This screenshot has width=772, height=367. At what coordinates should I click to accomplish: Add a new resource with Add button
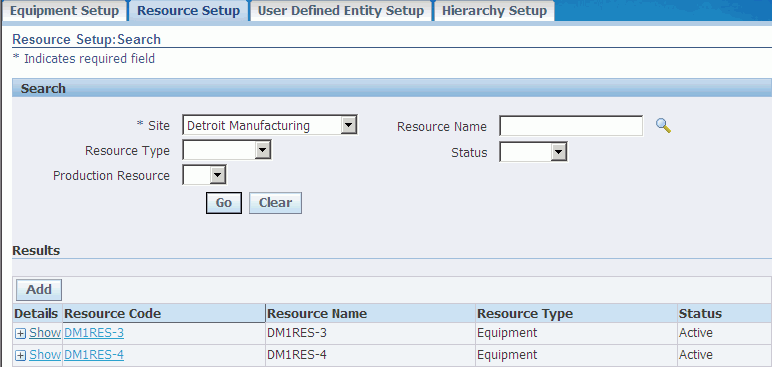click(39, 290)
